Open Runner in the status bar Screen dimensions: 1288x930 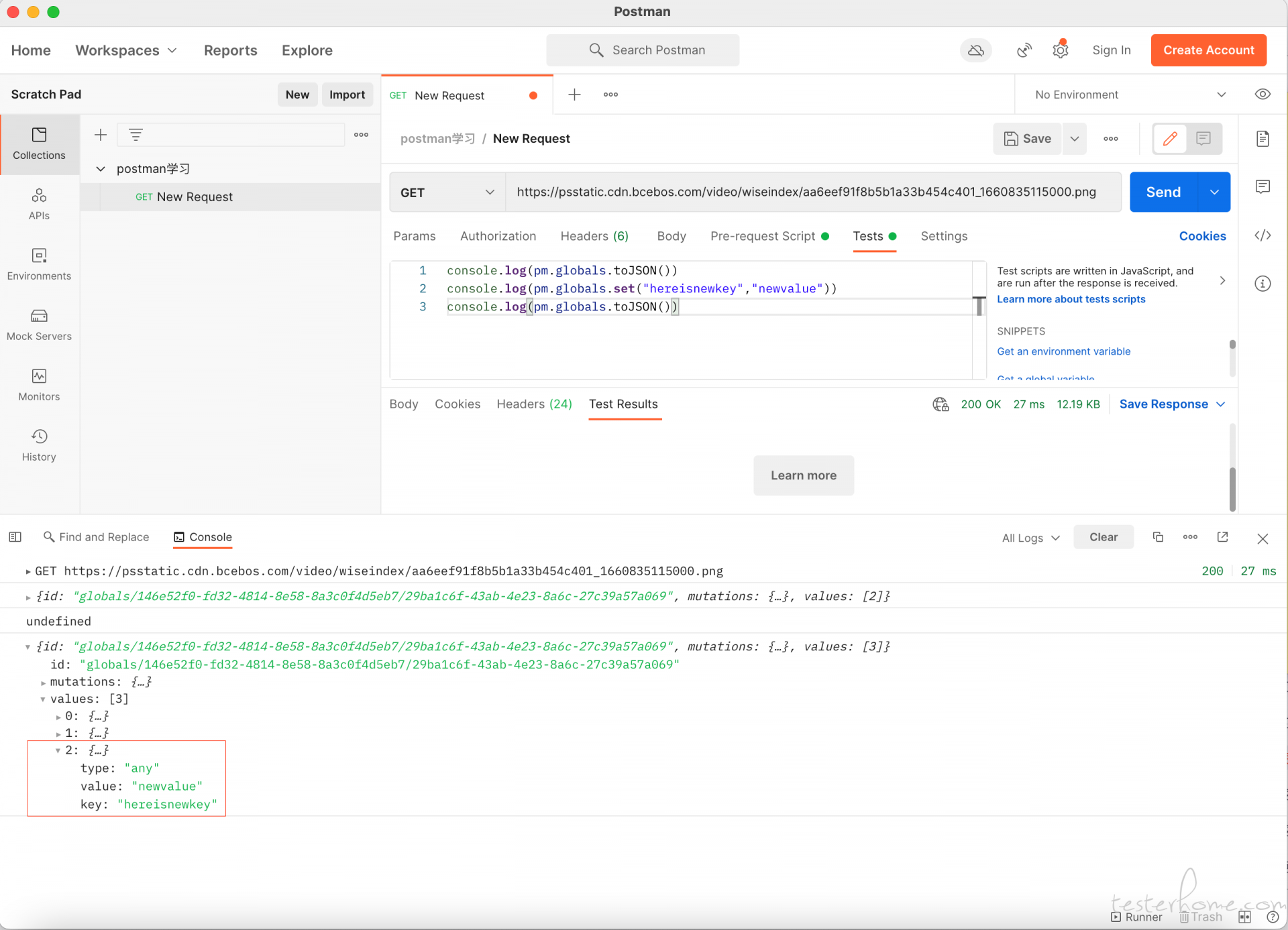(x=1137, y=917)
